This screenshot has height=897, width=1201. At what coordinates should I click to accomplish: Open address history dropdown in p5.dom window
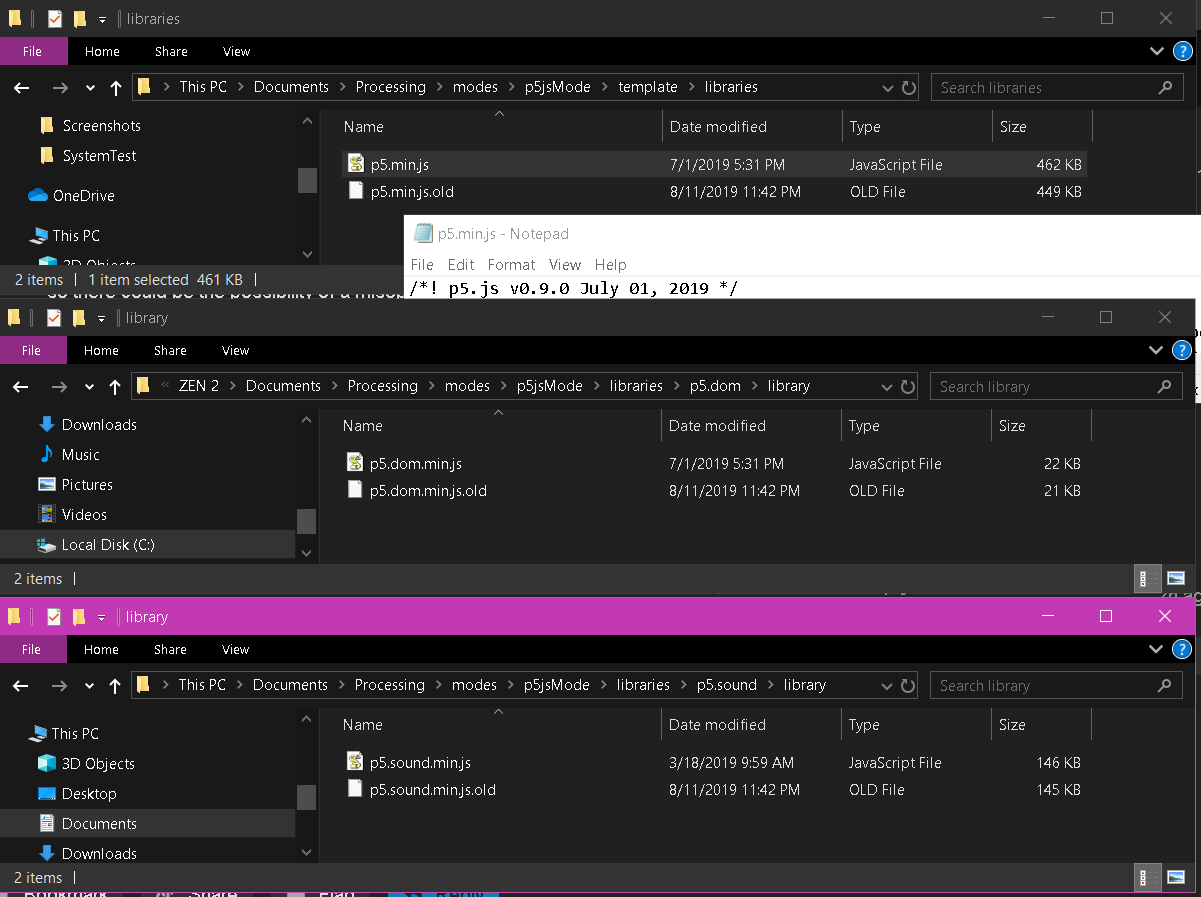887,386
